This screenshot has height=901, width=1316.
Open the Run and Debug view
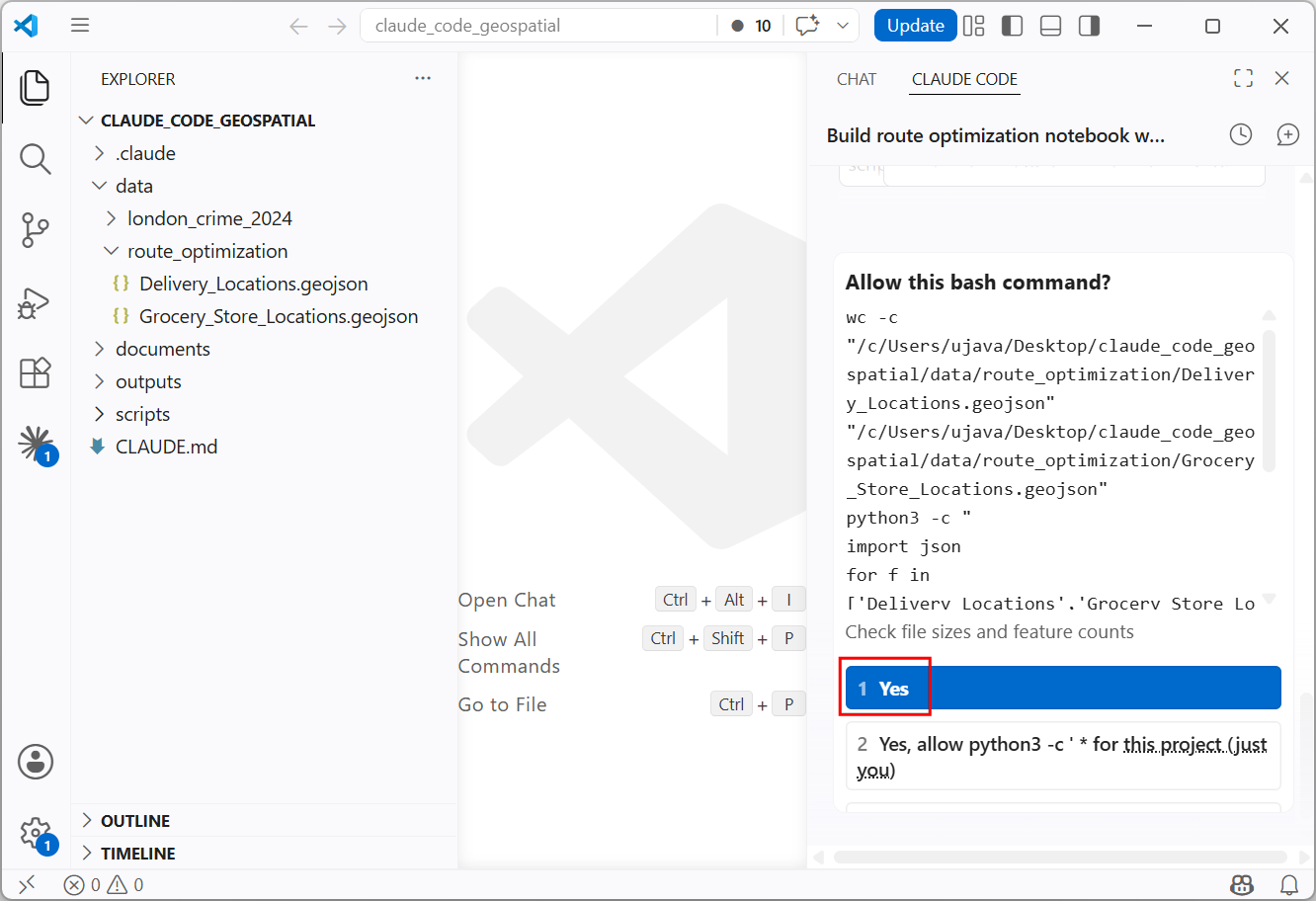tap(36, 301)
